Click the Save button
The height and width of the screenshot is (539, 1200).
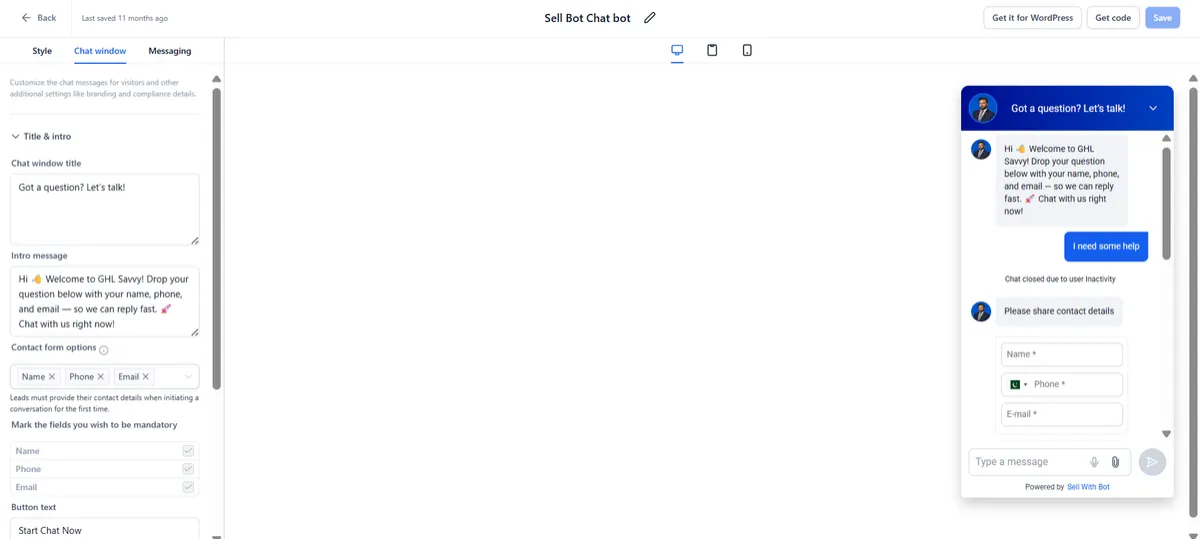1162,18
